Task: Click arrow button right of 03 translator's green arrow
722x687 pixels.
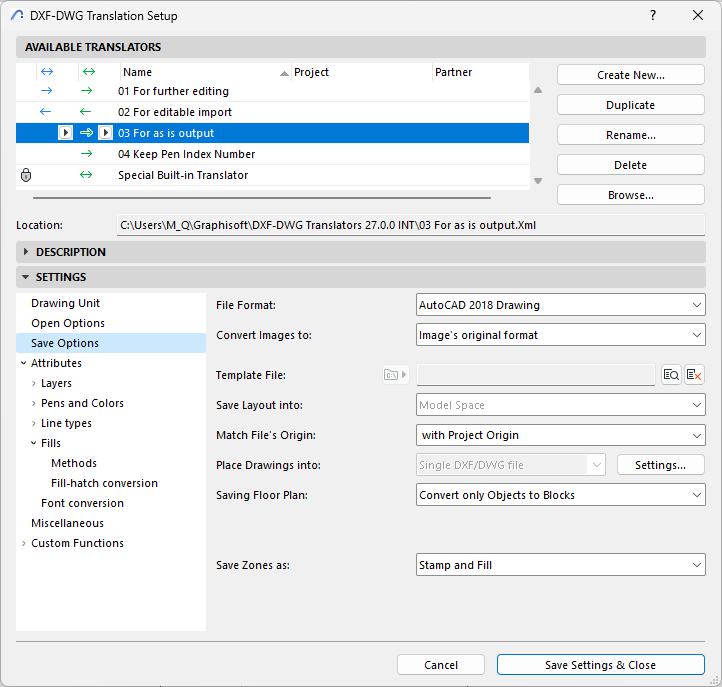Action: click(105, 133)
